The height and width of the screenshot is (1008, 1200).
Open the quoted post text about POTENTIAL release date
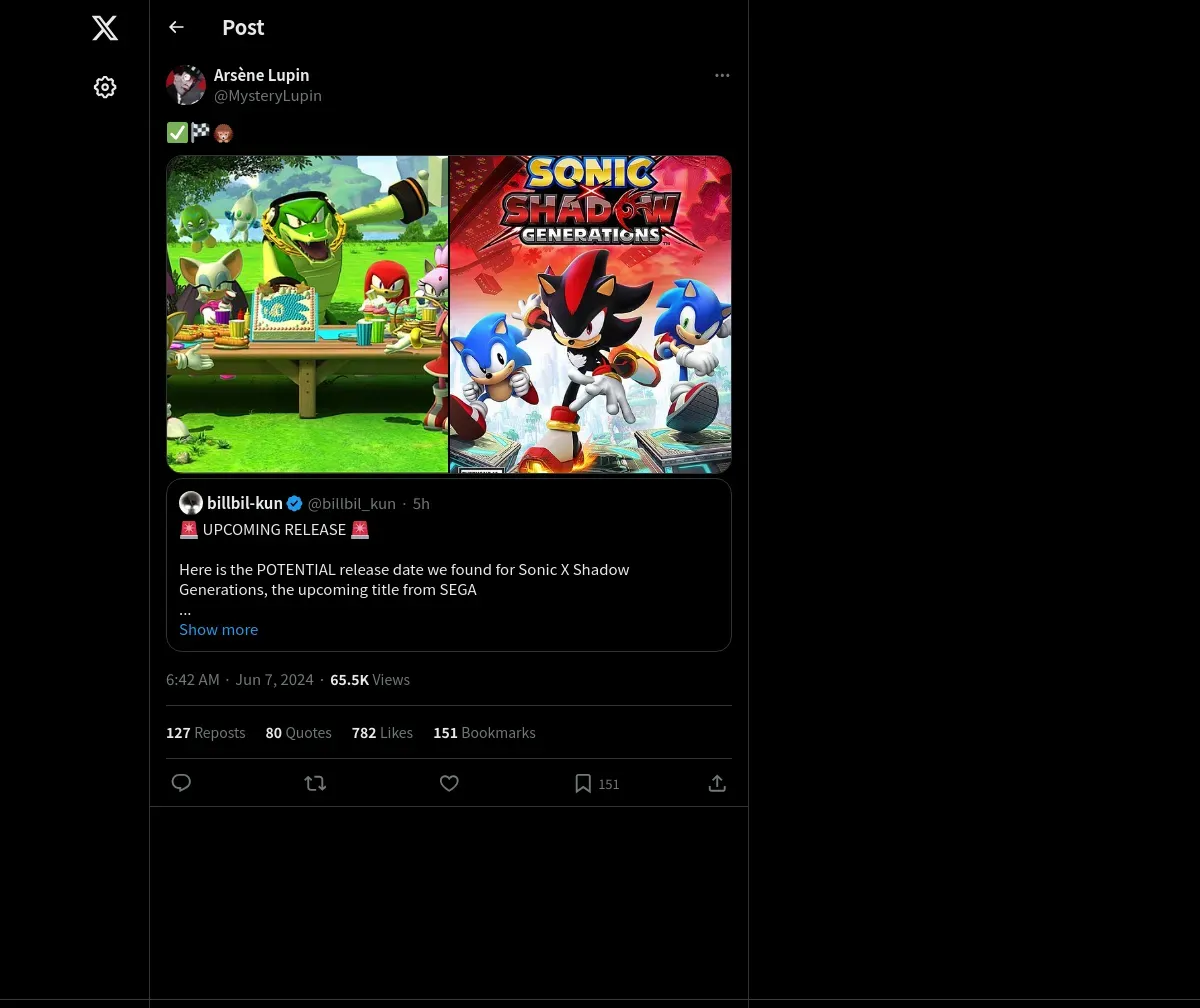pyautogui.click(x=404, y=579)
